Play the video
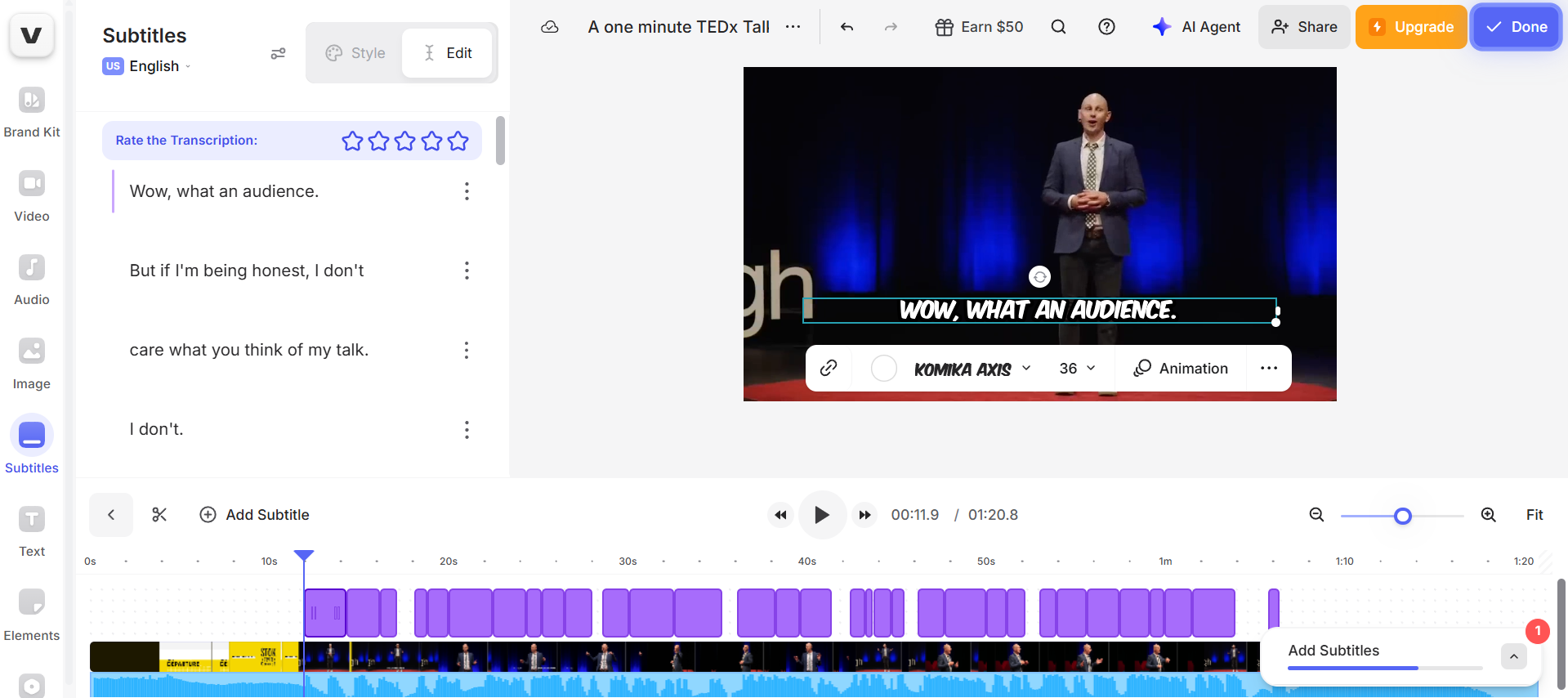1568x698 pixels. pos(822,515)
